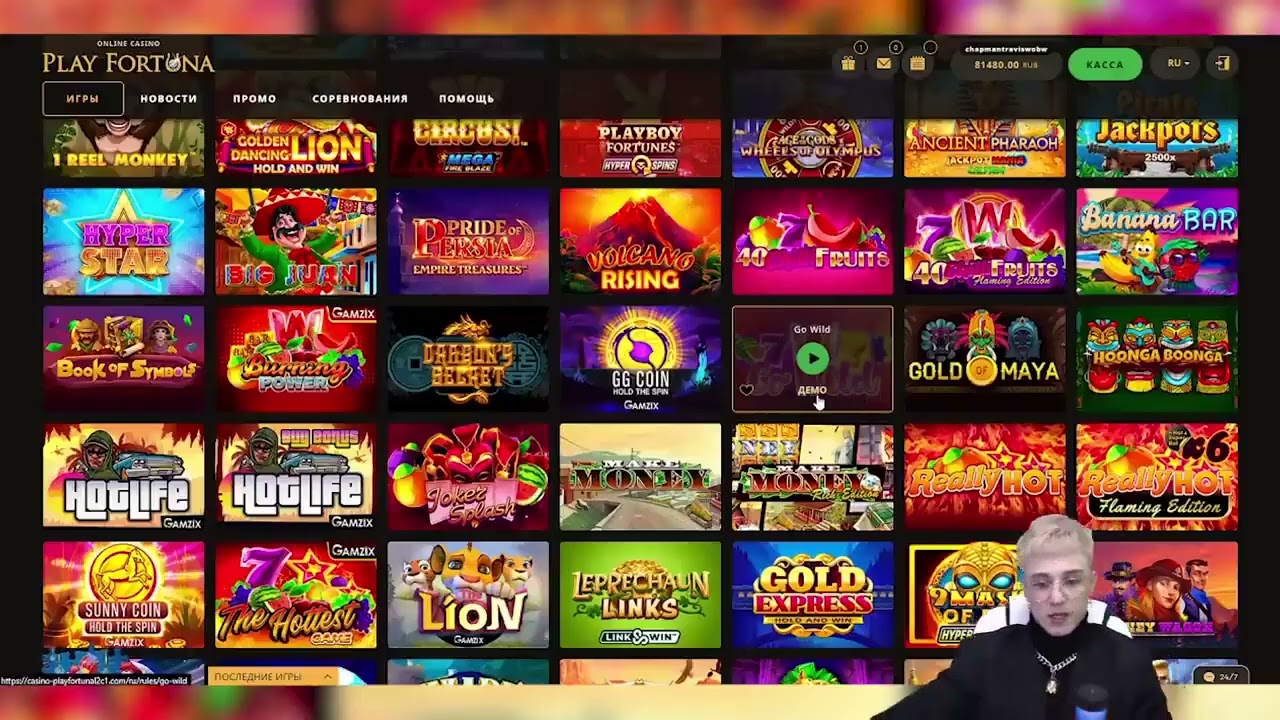Select the Игры tab
The image size is (1280, 720).
(x=83, y=98)
